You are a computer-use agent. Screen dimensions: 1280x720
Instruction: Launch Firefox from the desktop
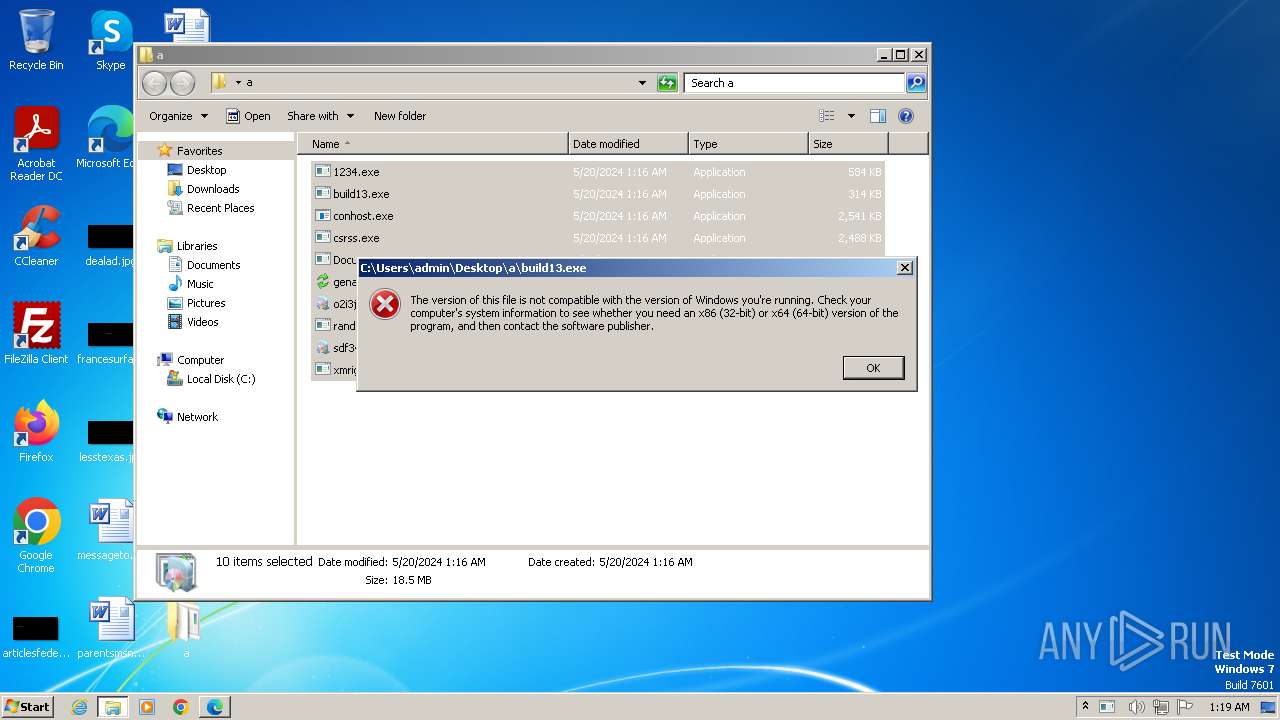coord(36,431)
